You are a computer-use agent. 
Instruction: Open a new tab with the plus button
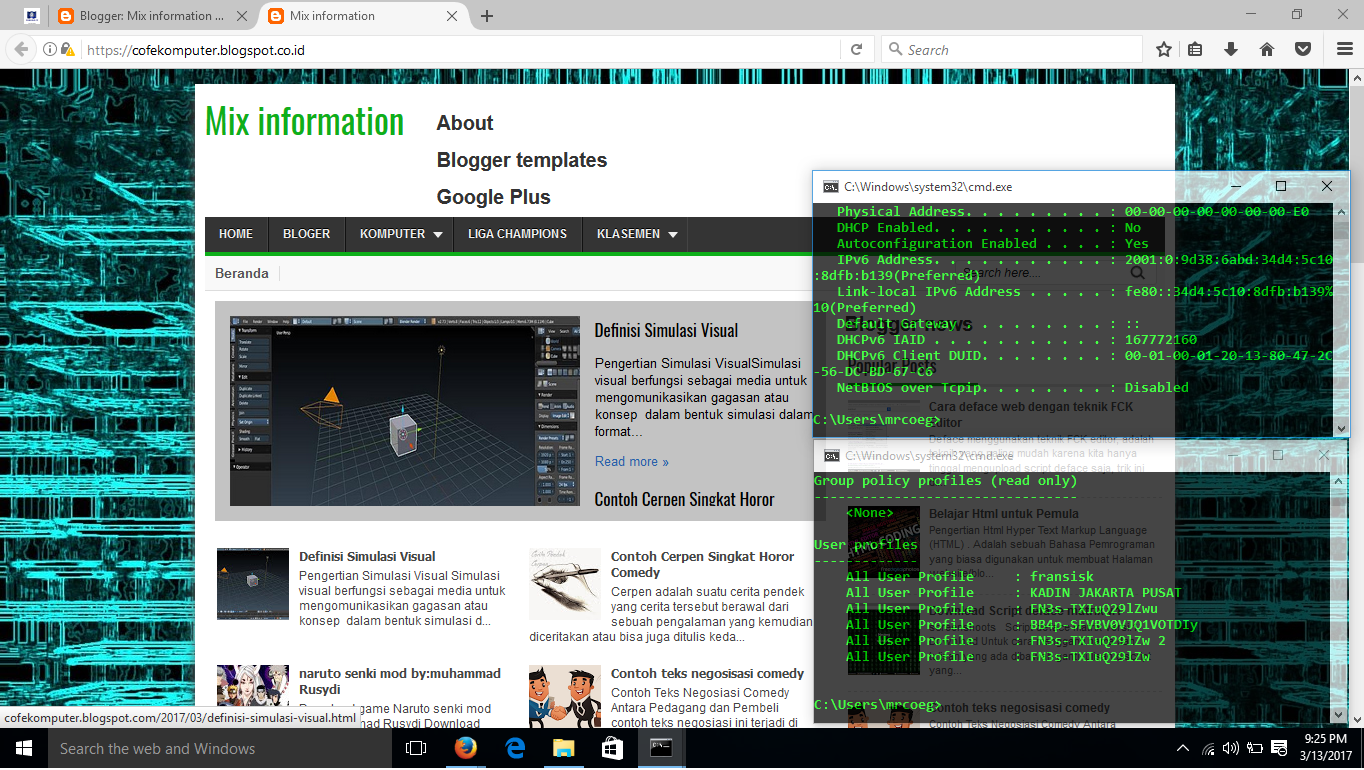click(x=487, y=16)
